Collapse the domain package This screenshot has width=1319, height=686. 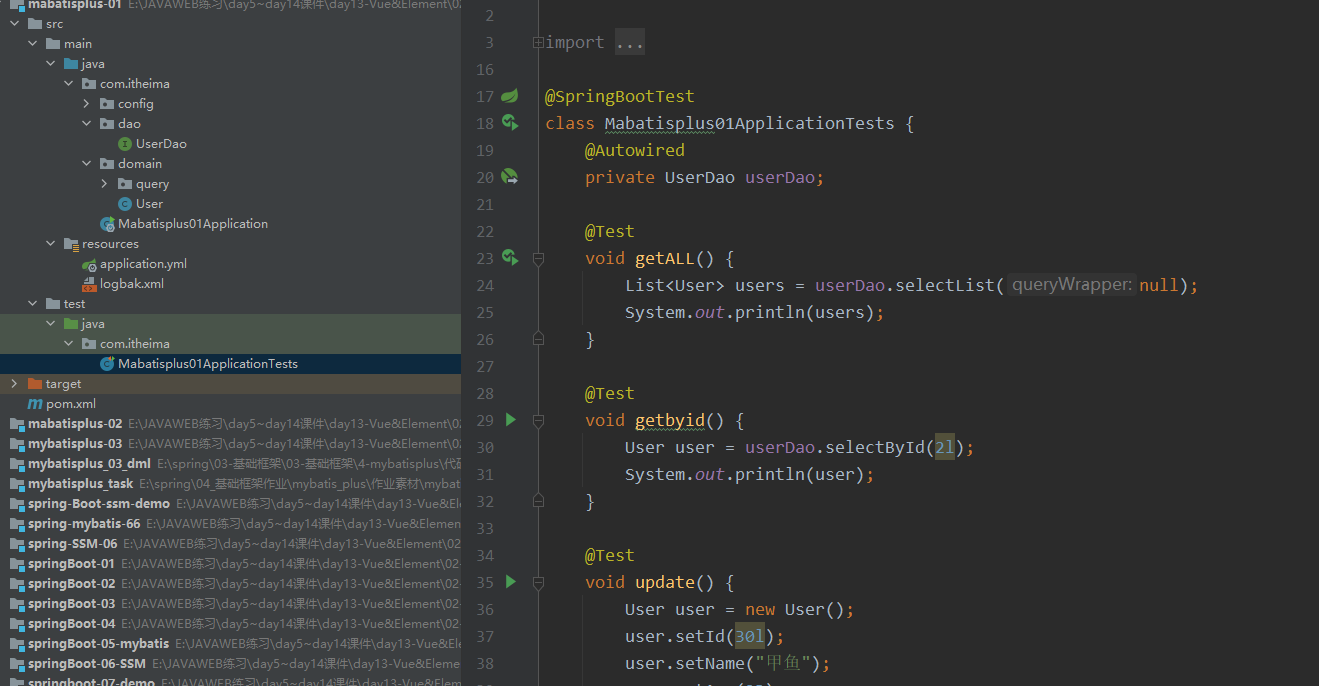click(86, 164)
